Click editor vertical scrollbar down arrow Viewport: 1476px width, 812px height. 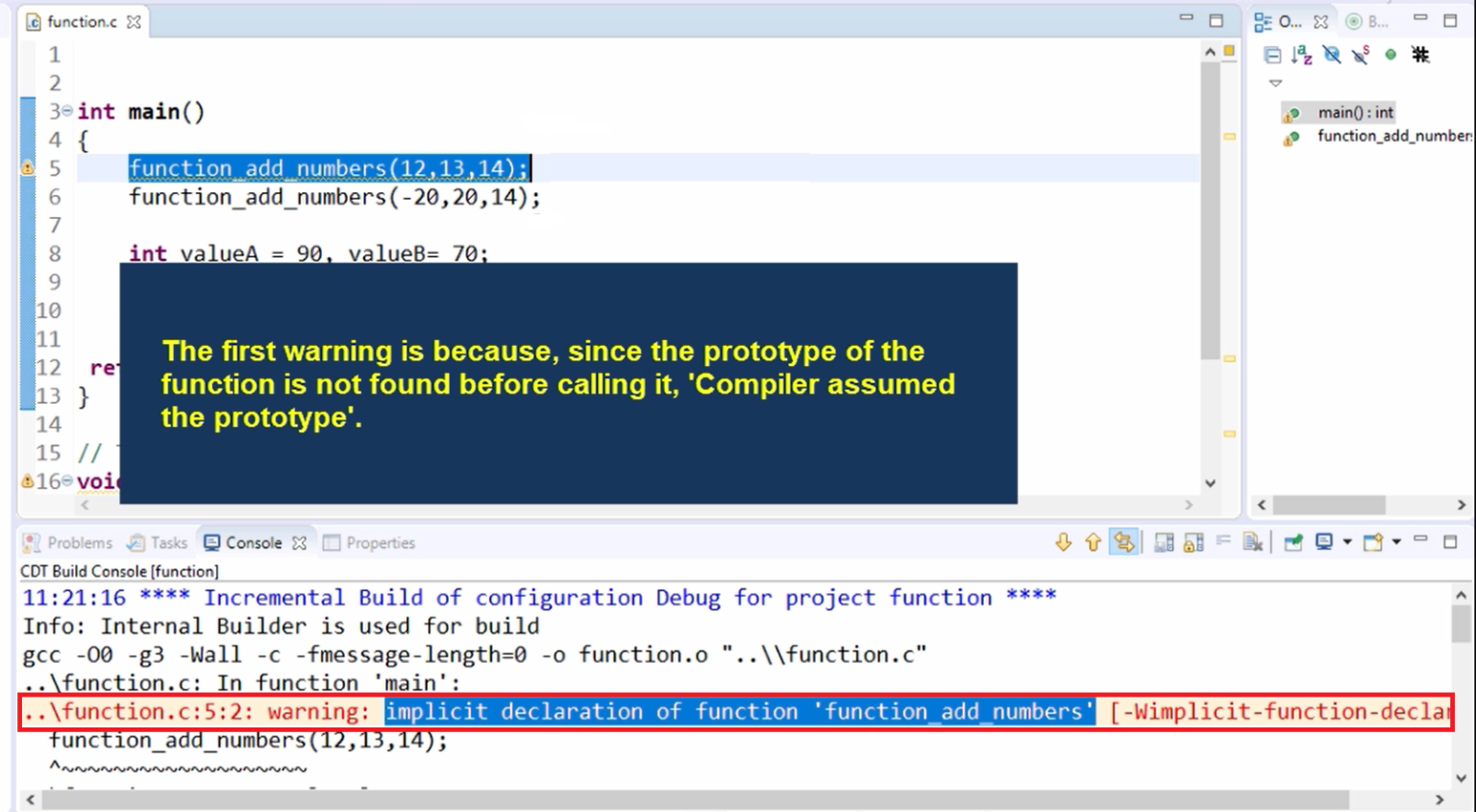click(x=1210, y=483)
